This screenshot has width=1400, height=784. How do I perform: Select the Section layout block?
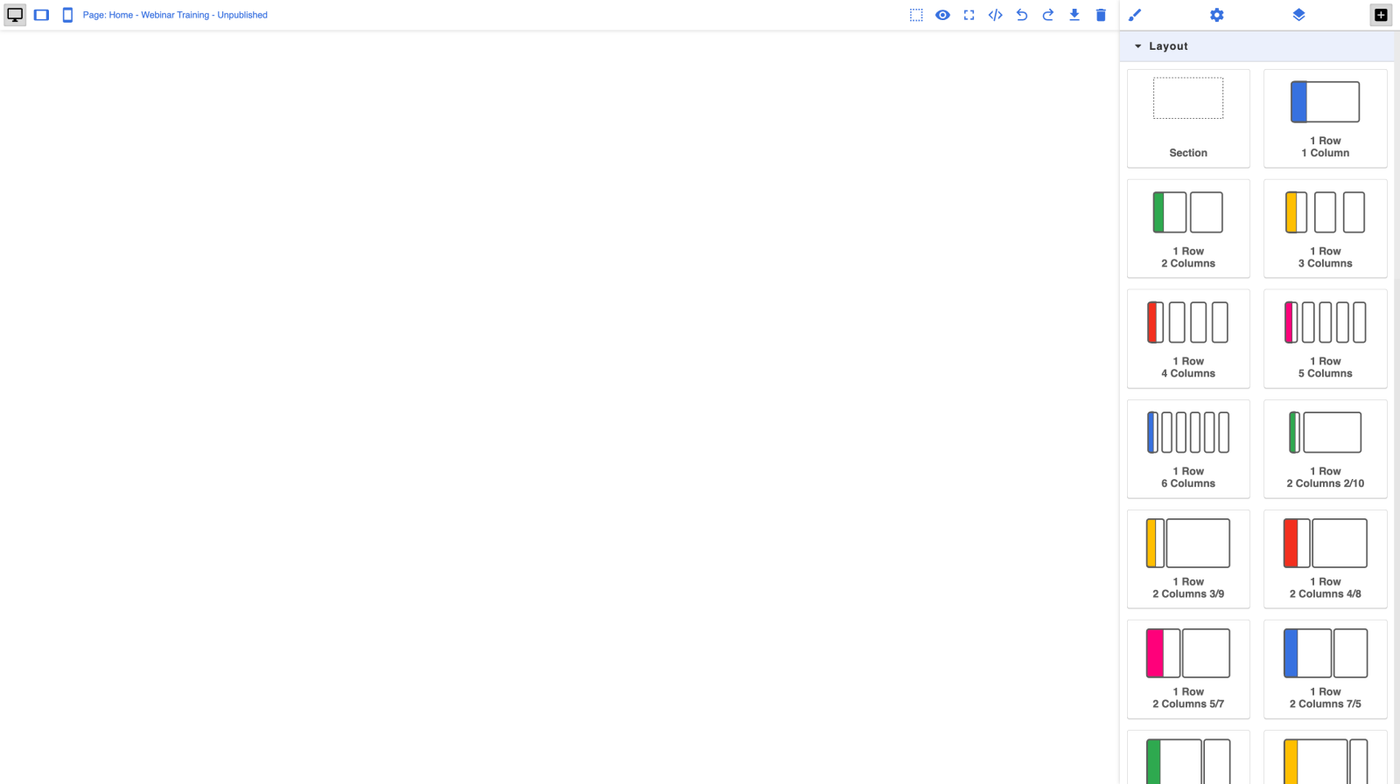pos(1188,118)
